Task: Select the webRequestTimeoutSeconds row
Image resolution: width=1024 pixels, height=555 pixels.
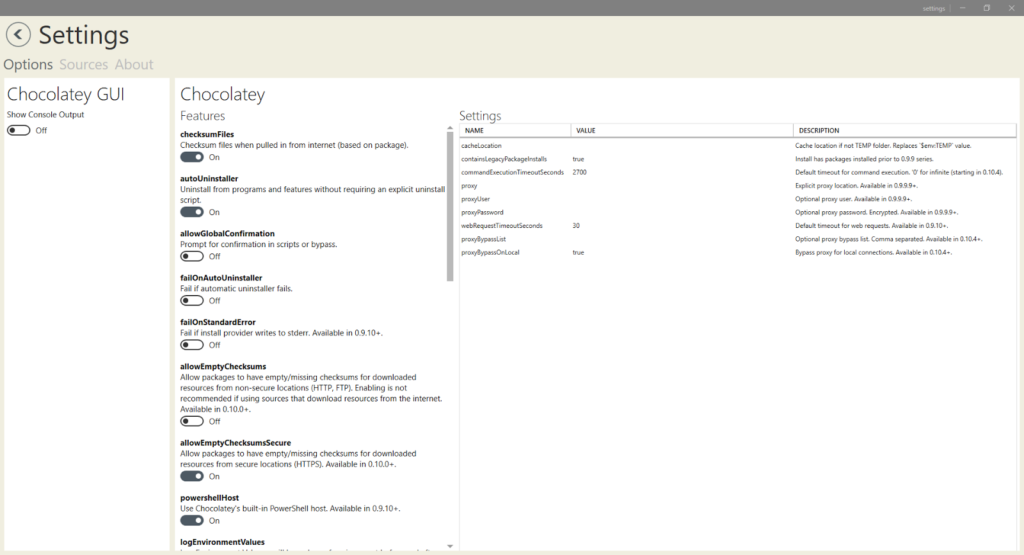Action: (738, 226)
